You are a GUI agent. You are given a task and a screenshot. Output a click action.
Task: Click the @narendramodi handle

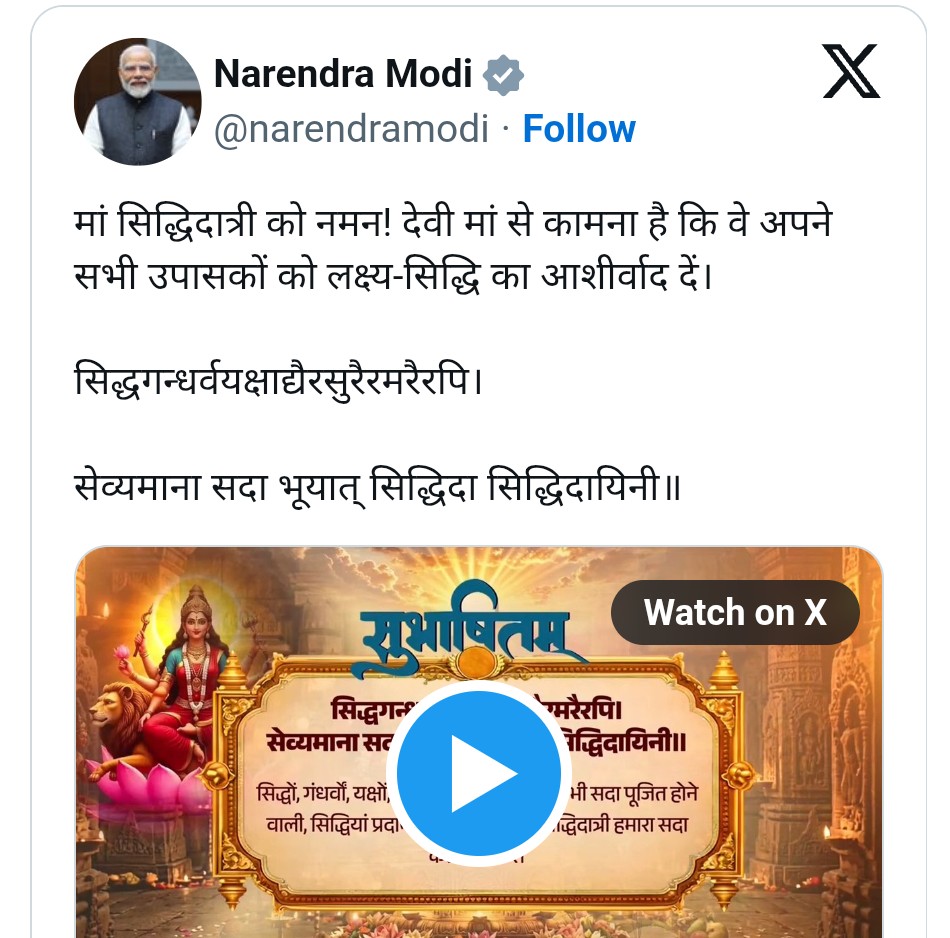click(x=351, y=129)
